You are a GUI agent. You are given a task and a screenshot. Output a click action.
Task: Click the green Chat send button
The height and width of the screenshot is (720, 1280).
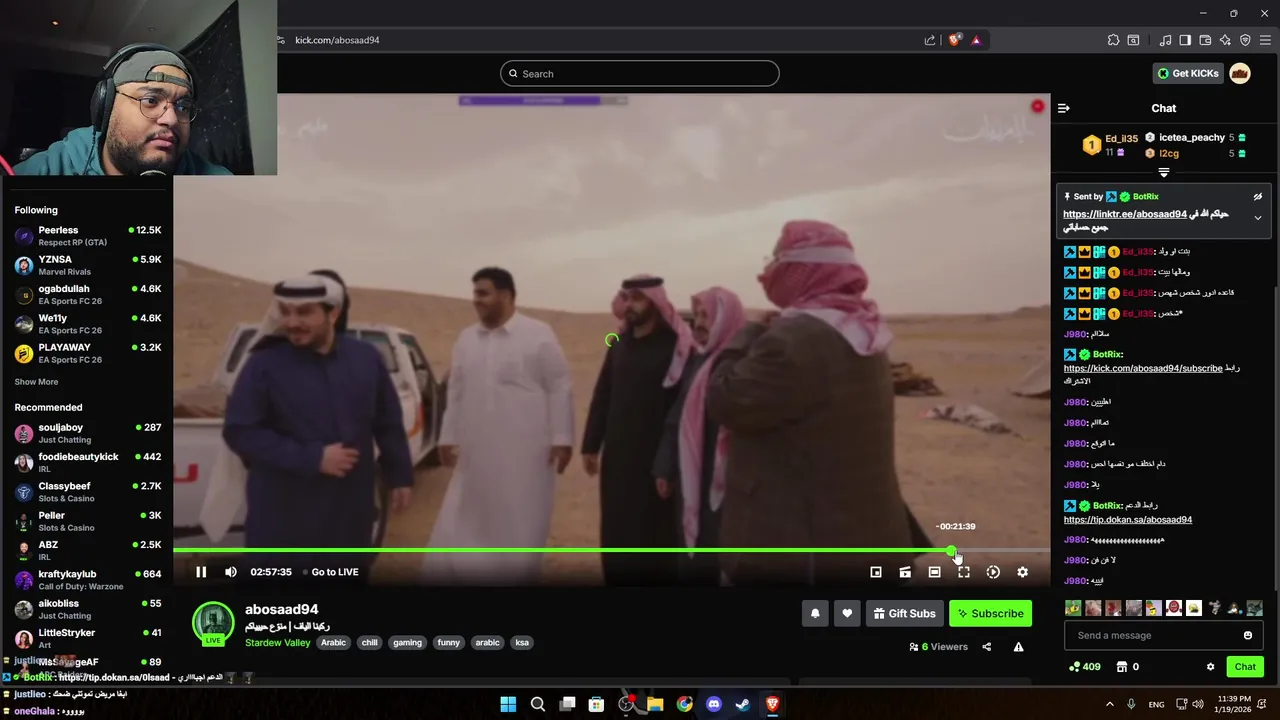[x=1245, y=667]
